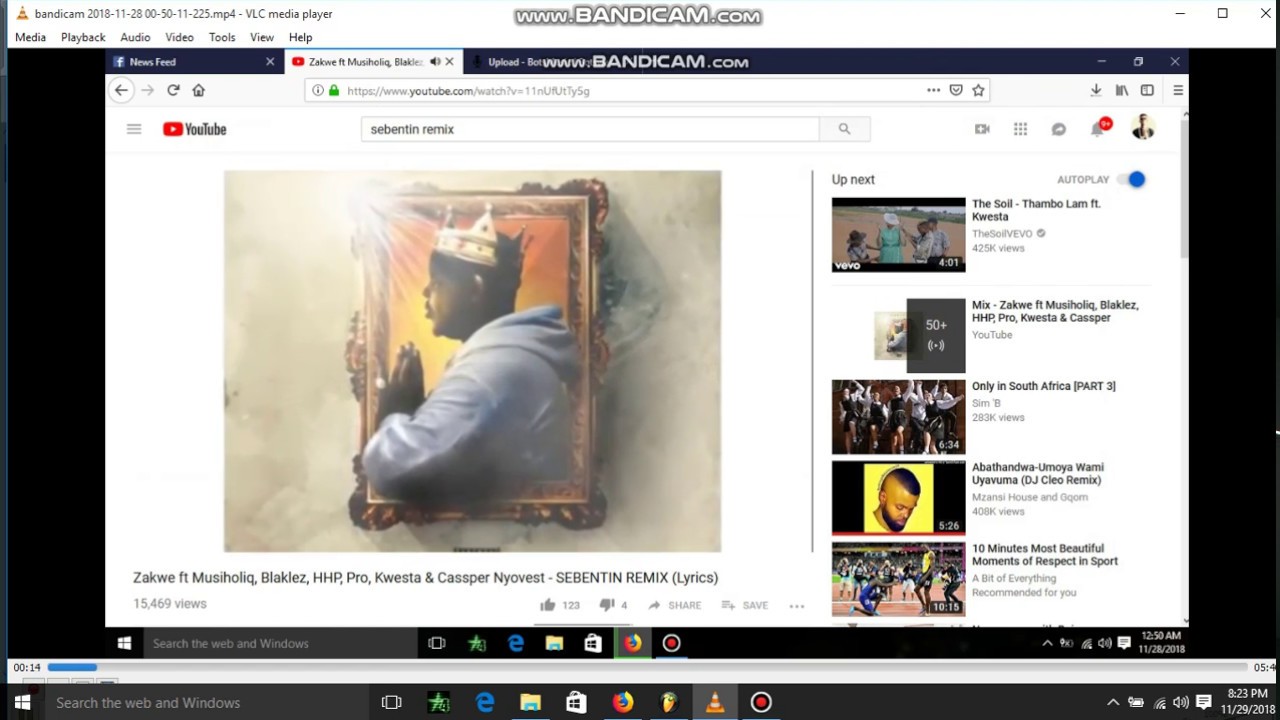Screen dimensions: 1280x720
Task: Open Task View in the bottom taskbar
Action: pos(391,703)
